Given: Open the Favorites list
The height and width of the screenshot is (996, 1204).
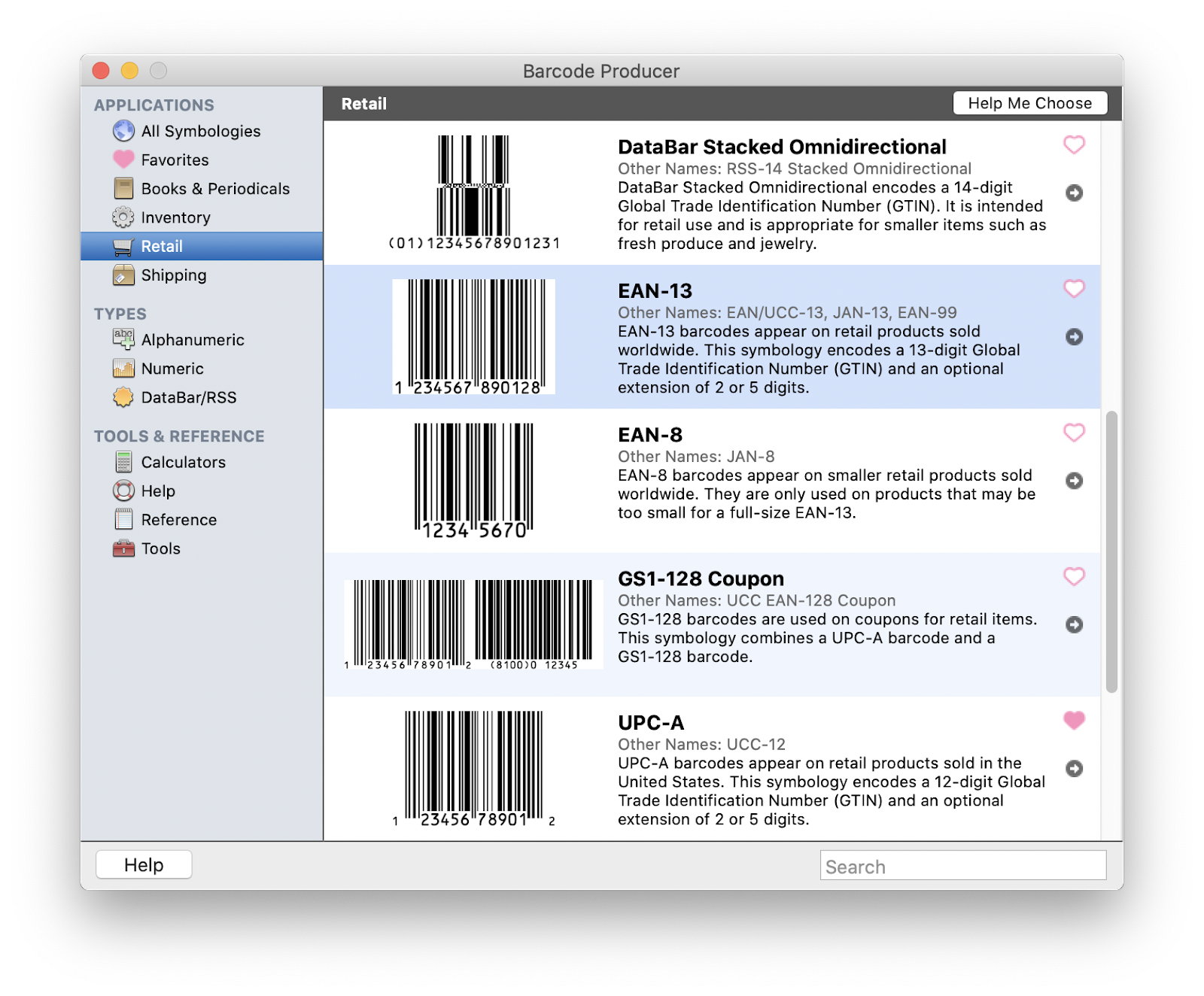Looking at the screenshot, I should (x=202, y=159).
